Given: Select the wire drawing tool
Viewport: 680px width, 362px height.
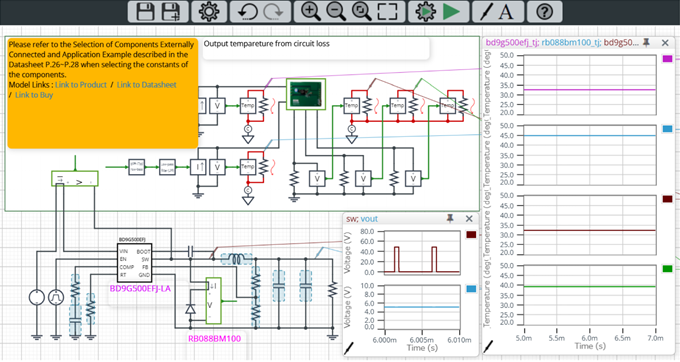Looking at the screenshot, I should (487, 12).
